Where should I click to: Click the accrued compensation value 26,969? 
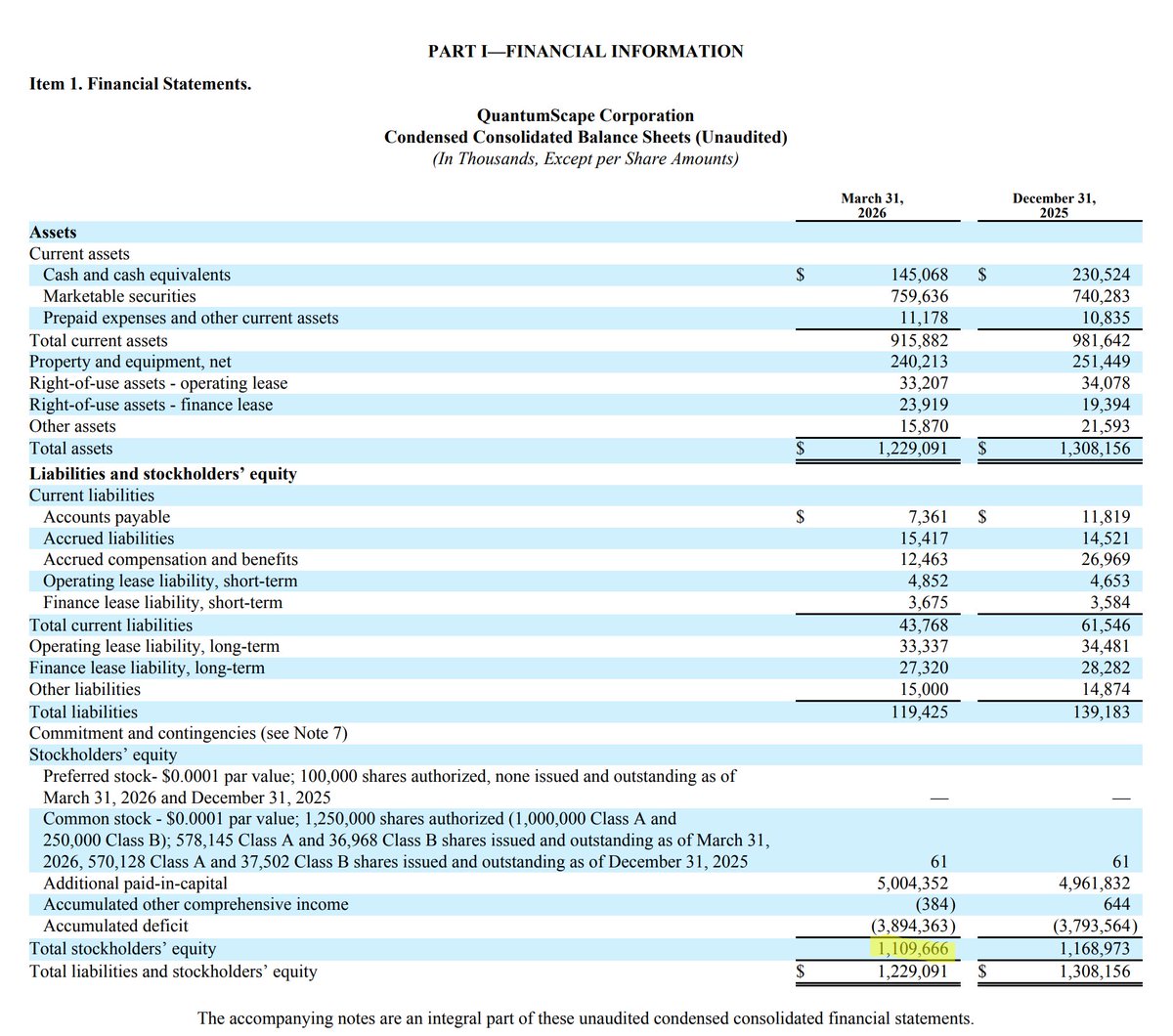coord(1104,560)
